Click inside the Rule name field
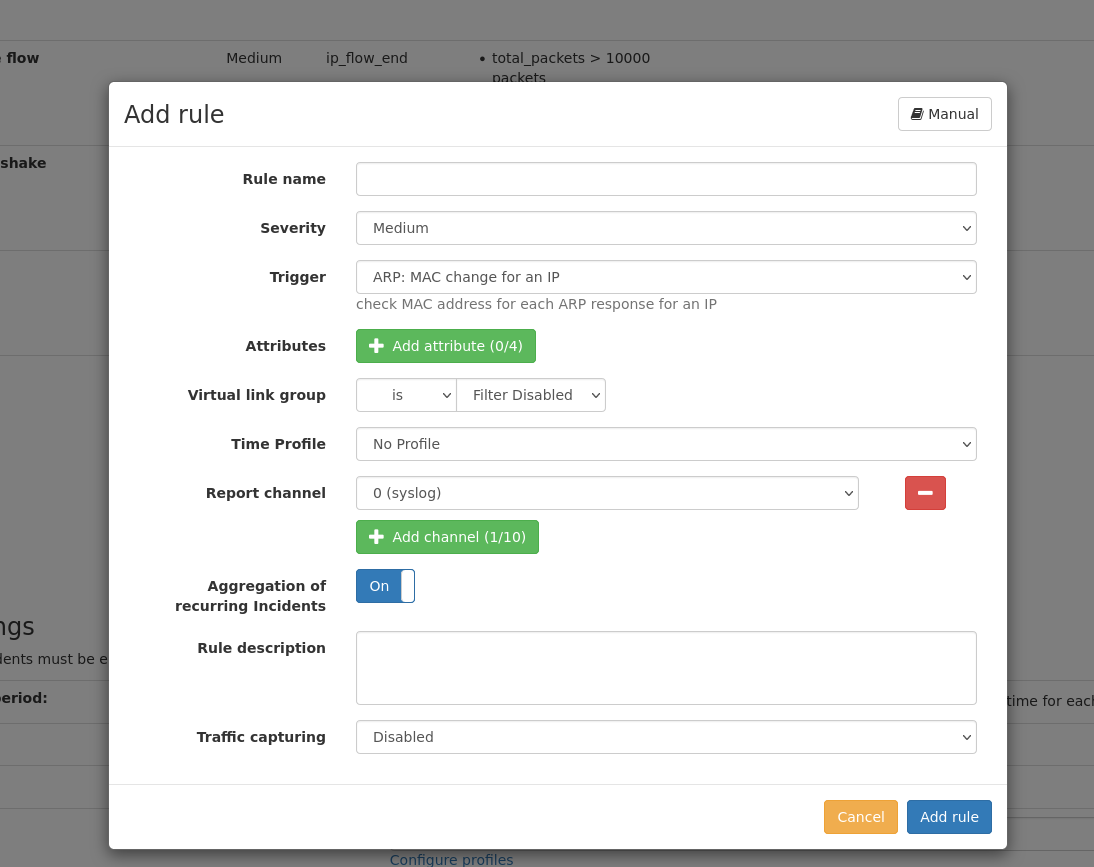This screenshot has height=867, width=1094. click(x=666, y=179)
